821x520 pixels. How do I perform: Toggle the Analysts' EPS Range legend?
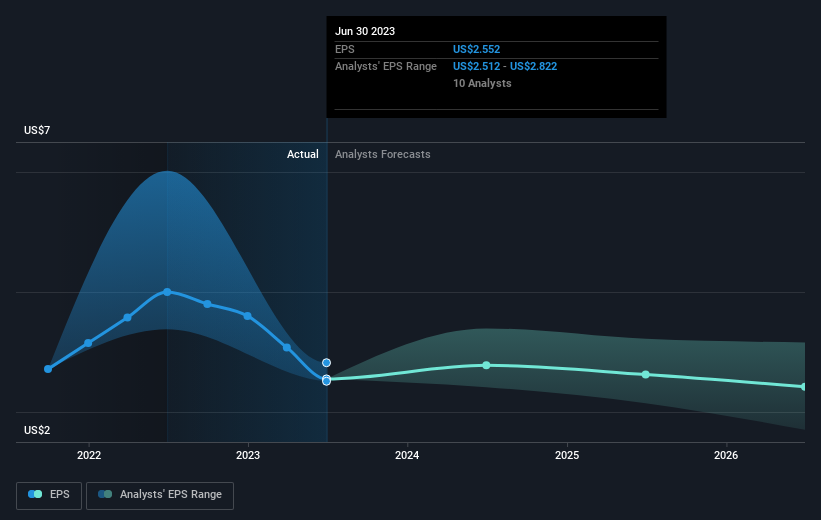pyautogui.click(x=160, y=495)
